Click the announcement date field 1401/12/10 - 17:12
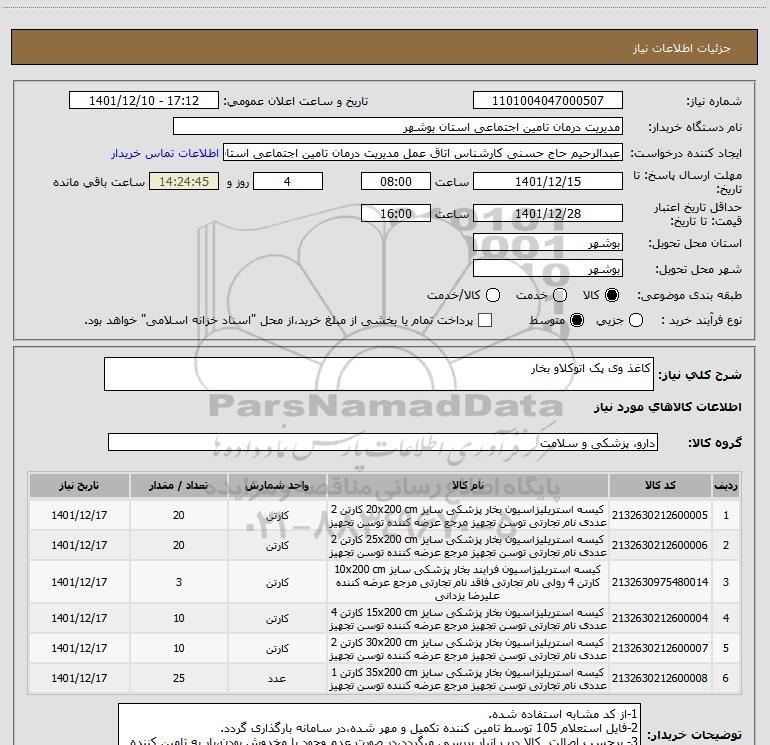Image resolution: width=770 pixels, height=745 pixels. [x=144, y=101]
